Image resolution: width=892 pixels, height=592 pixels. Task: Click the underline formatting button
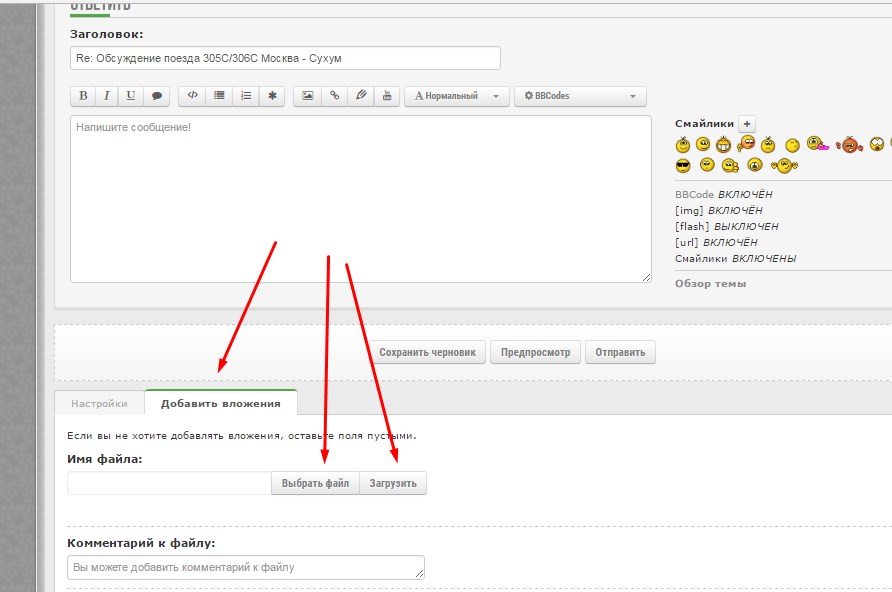click(131, 96)
